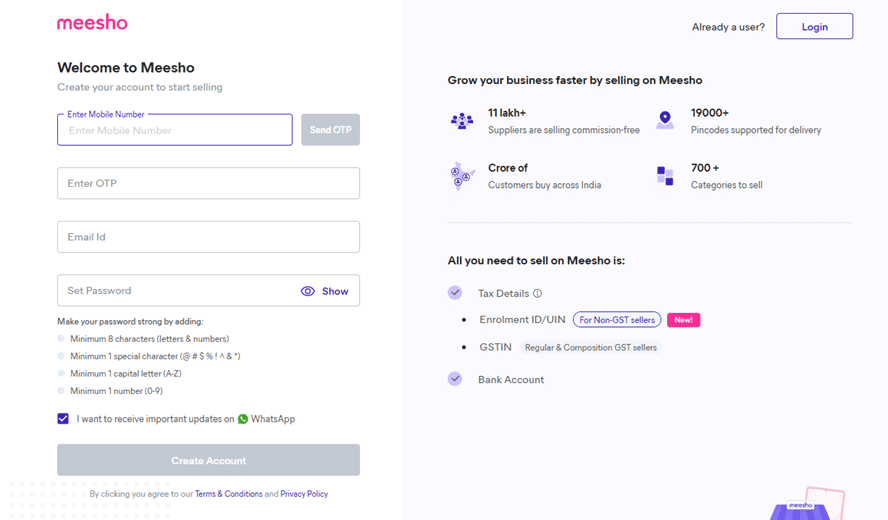Screen dimensions: 888x520
Task: Click the categories squares icon beside 700 +
Action: pos(665,176)
